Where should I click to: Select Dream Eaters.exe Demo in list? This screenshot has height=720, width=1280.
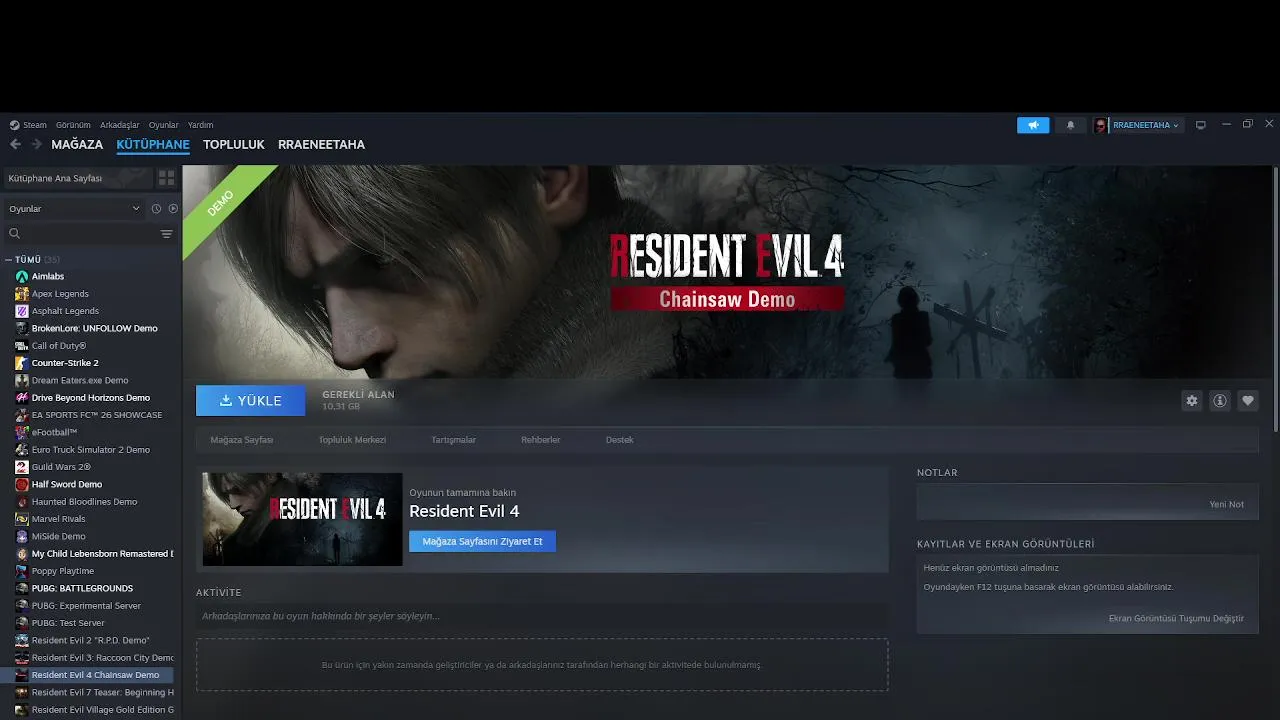pyautogui.click(x=80, y=380)
